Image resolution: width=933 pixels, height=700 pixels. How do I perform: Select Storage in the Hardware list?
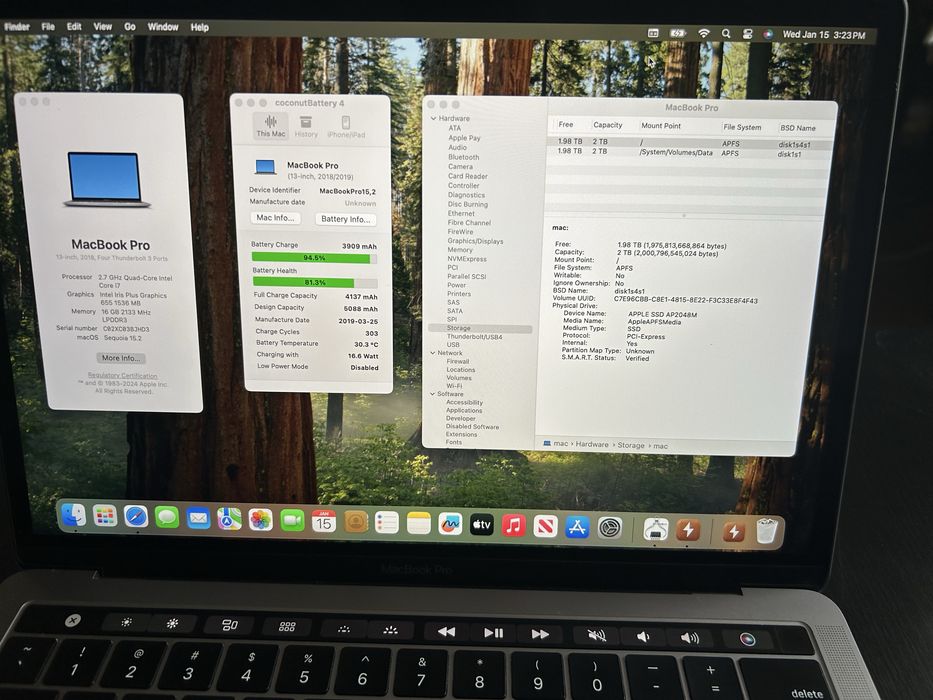tap(480, 328)
